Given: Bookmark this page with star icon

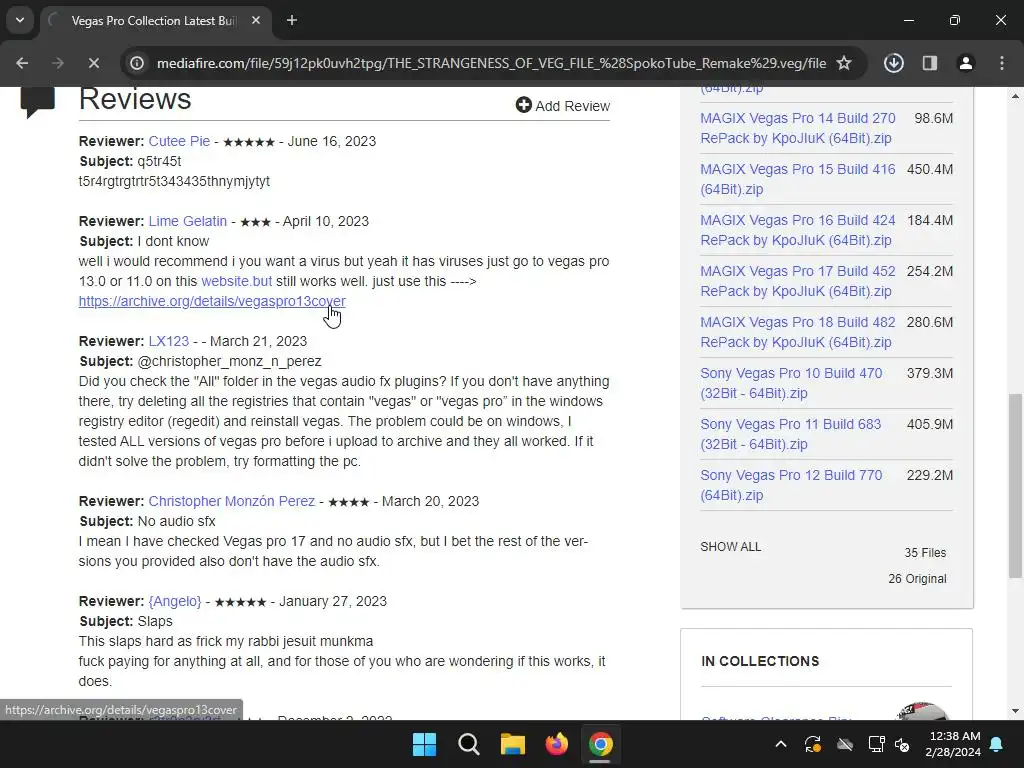Looking at the screenshot, I should point(844,63).
